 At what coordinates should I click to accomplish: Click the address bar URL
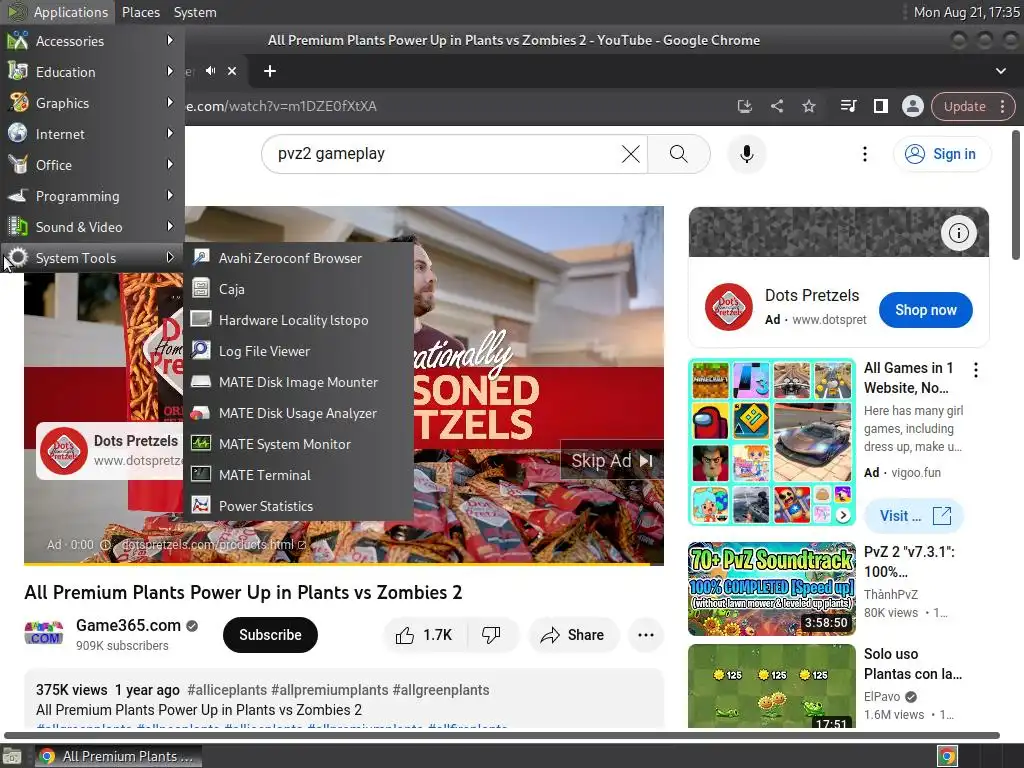[281, 106]
